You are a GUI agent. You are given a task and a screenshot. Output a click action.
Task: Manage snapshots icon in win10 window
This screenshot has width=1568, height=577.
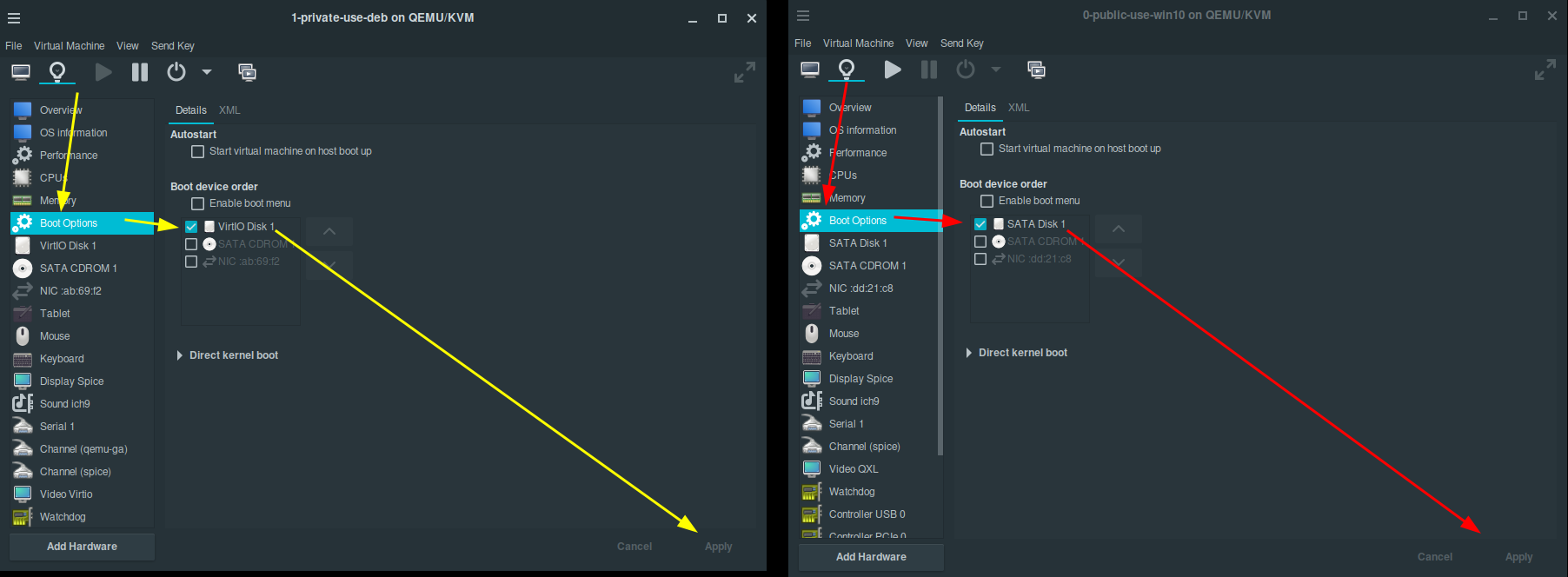pyautogui.click(x=1036, y=70)
